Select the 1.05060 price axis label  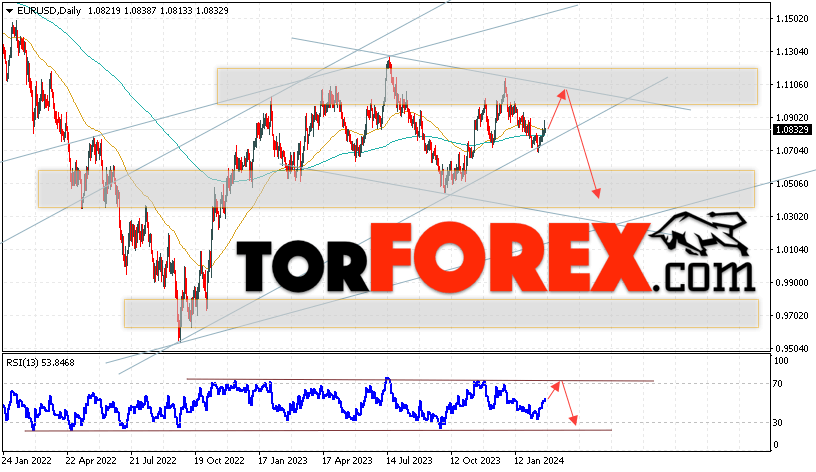pyautogui.click(x=792, y=183)
